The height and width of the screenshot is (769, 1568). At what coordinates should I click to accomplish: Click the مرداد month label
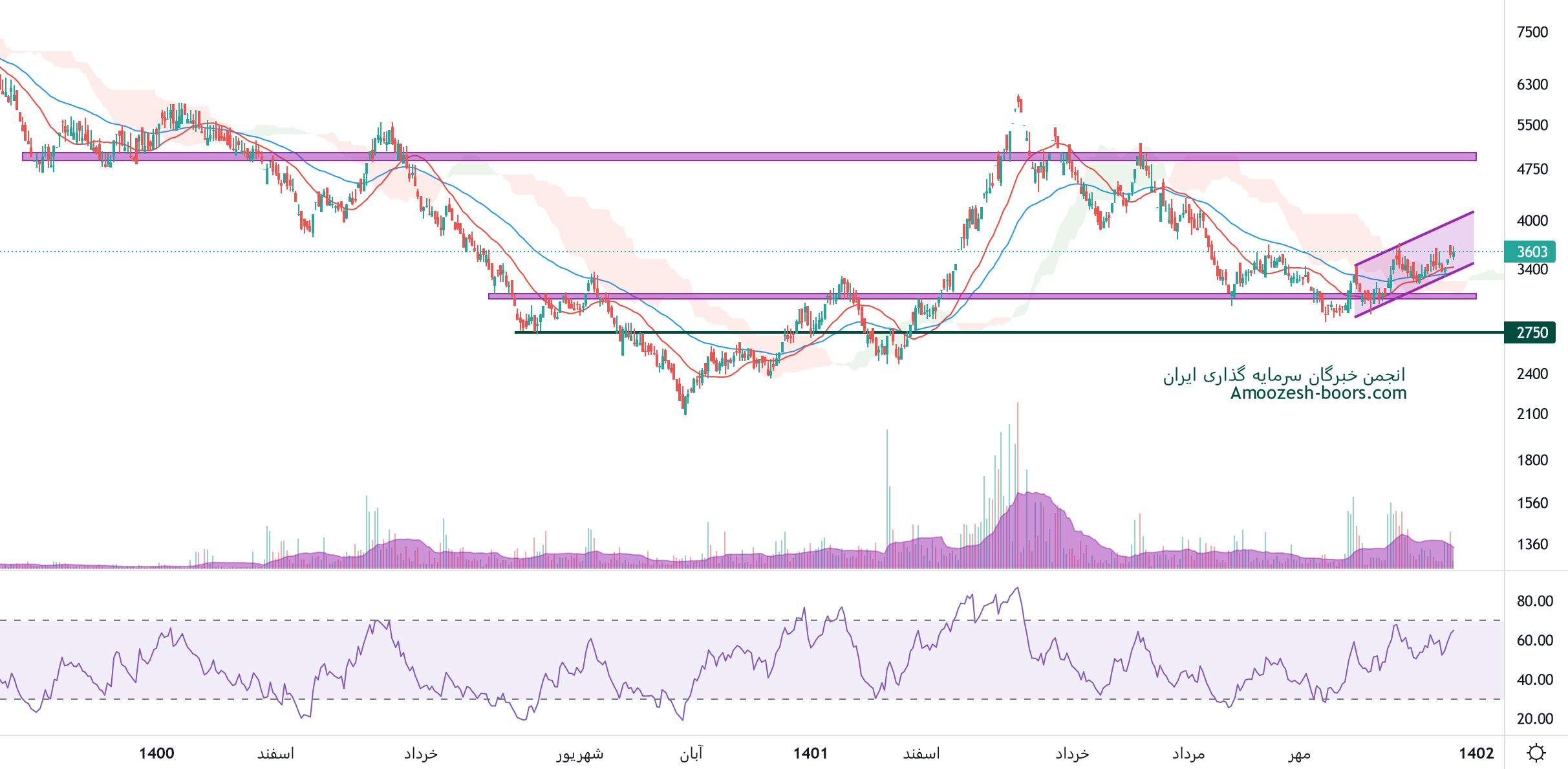point(1188,753)
